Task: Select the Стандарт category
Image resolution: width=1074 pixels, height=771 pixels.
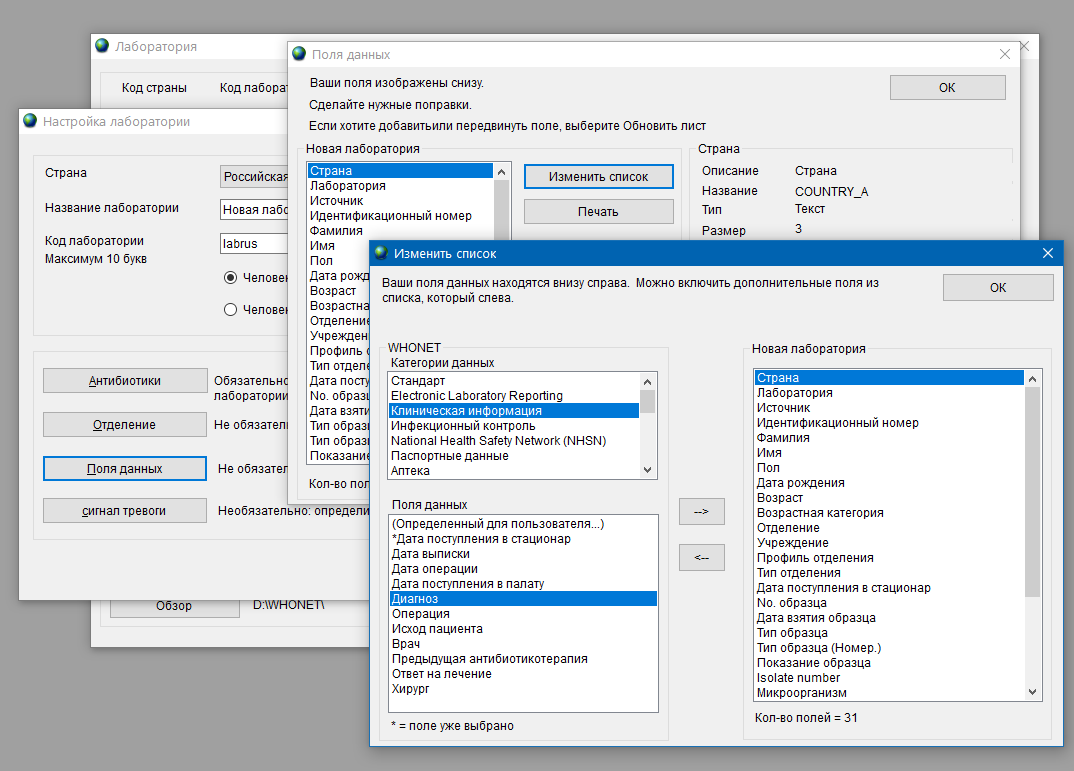Action: click(x=514, y=381)
